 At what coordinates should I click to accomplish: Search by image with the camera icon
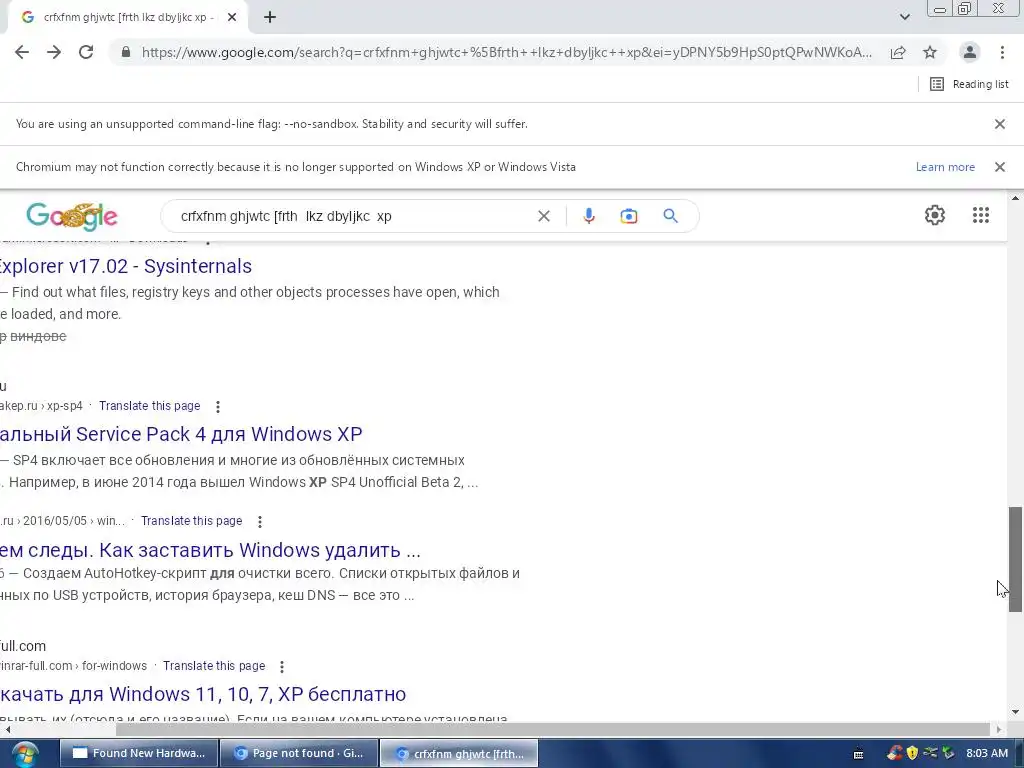pyautogui.click(x=628, y=216)
